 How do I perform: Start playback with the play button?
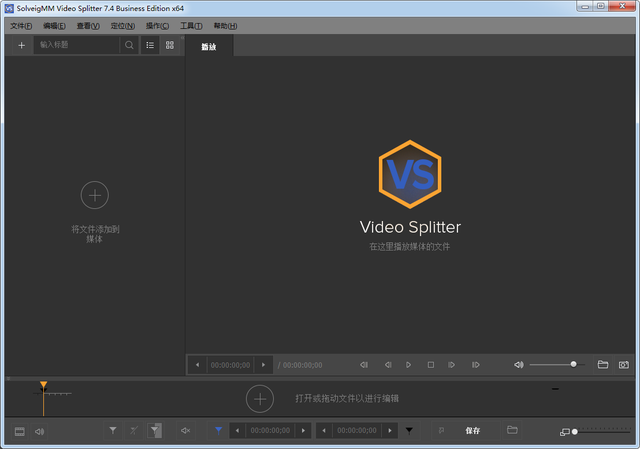[x=408, y=365]
